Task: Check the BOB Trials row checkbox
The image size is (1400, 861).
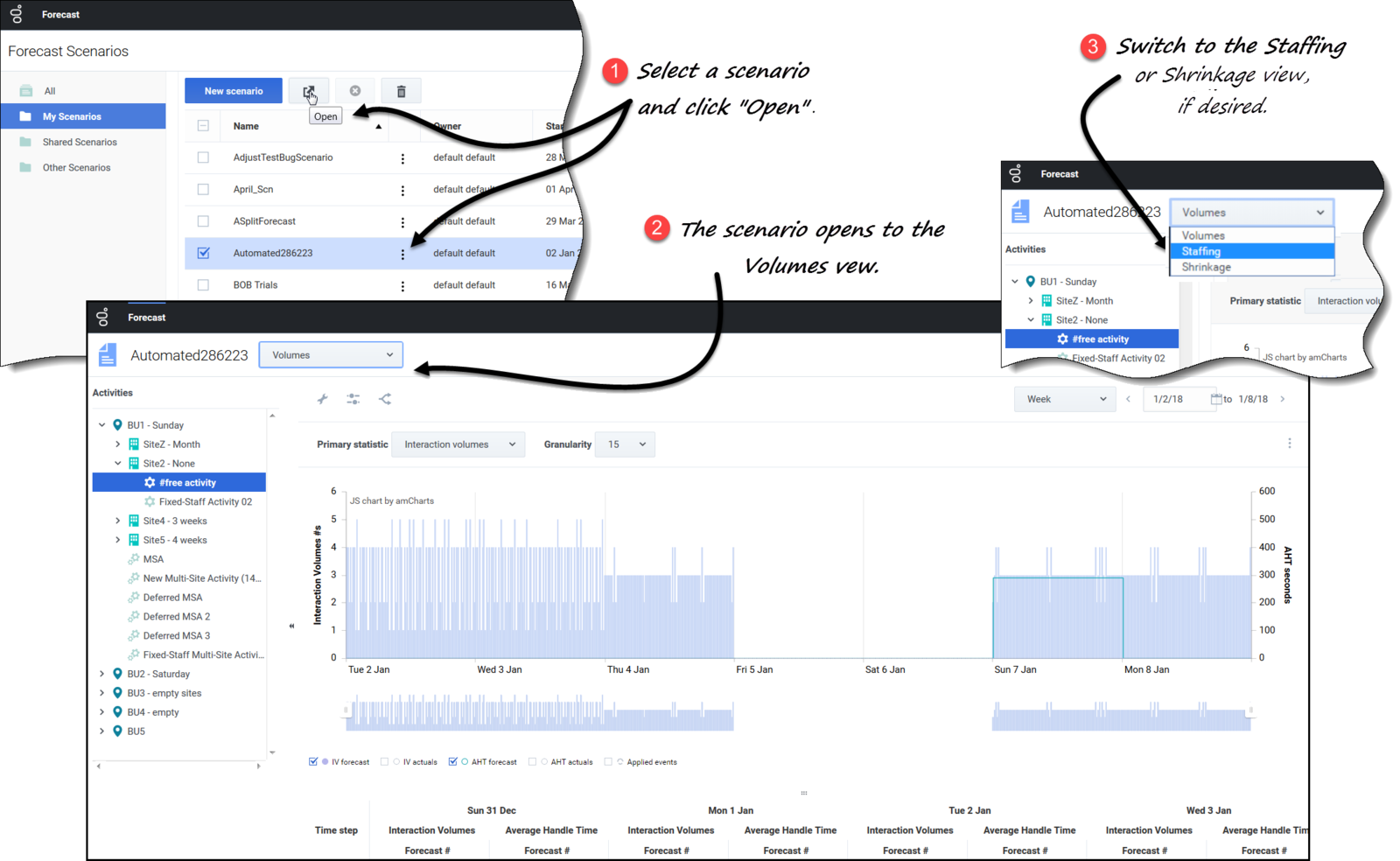Action: [x=203, y=284]
